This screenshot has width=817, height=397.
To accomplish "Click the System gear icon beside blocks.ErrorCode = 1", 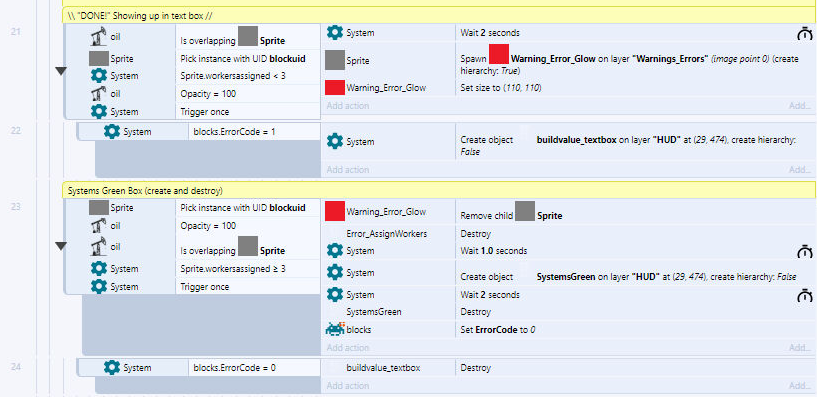I will coord(112,132).
